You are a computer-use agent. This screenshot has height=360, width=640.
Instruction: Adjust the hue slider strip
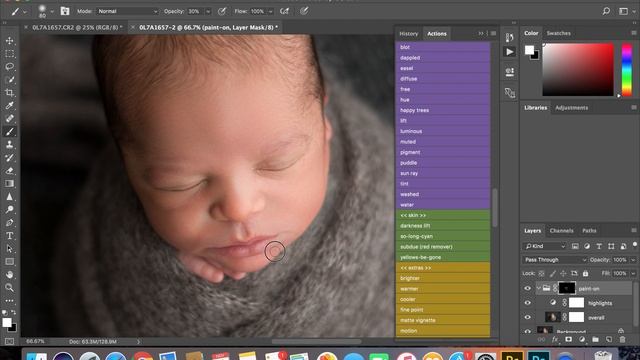pyautogui.click(x=627, y=70)
